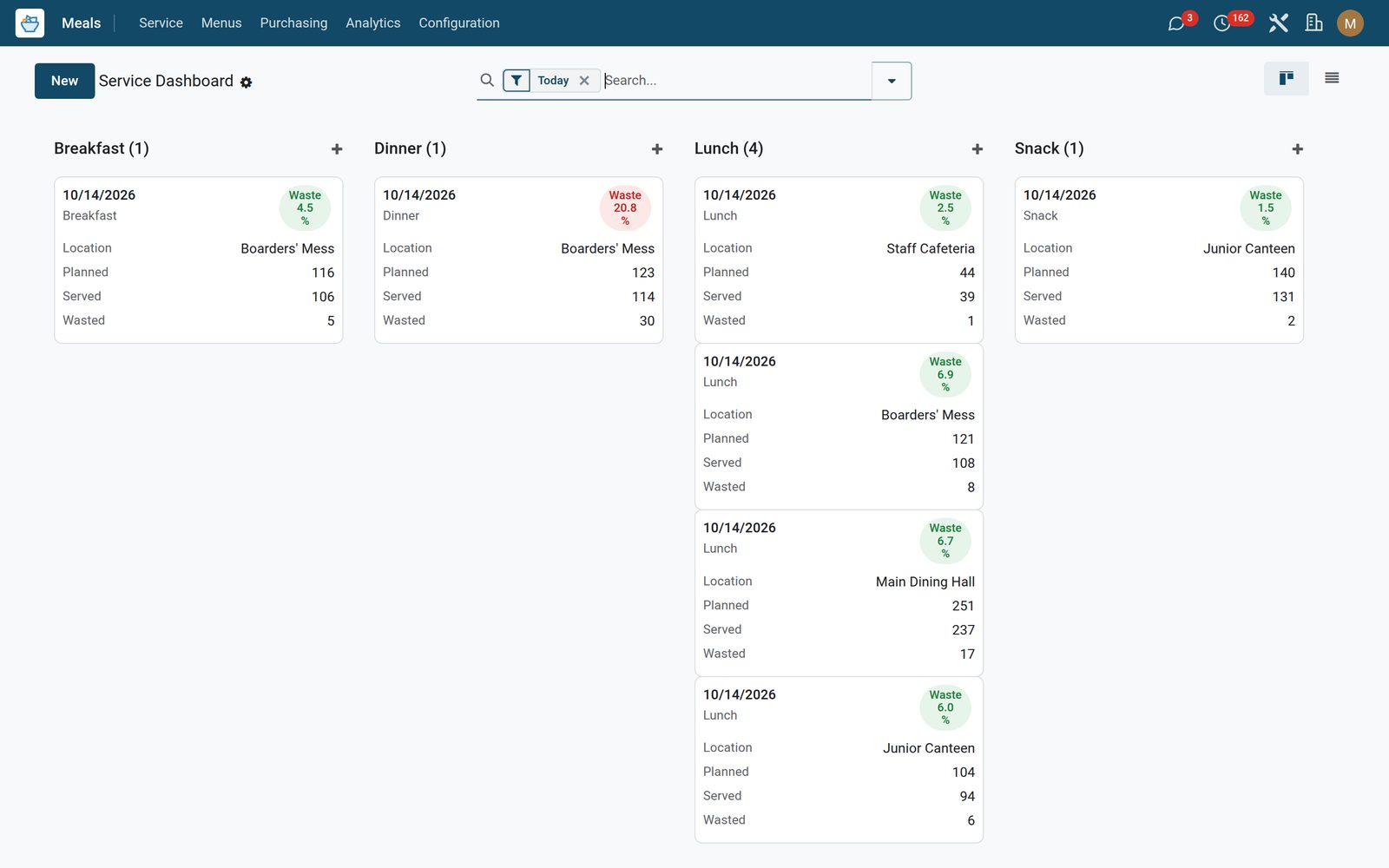Screen dimensions: 1389x868
Task: Open the Breakfast Boarders' Mess card
Action: click(x=198, y=260)
